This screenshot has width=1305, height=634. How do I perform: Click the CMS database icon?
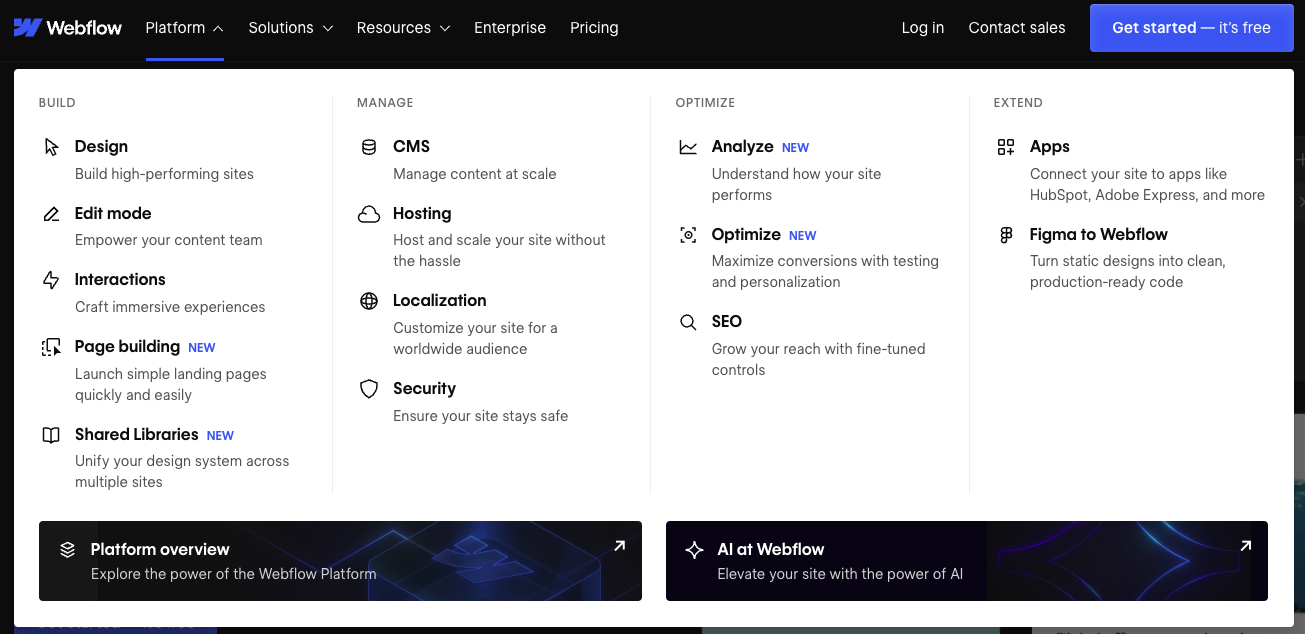coord(369,147)
